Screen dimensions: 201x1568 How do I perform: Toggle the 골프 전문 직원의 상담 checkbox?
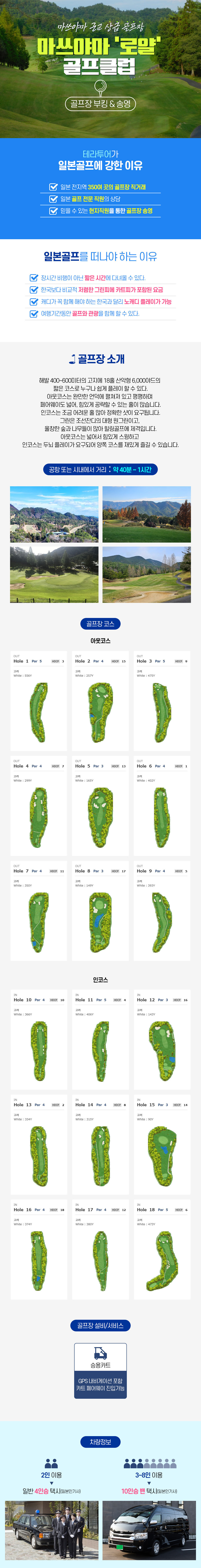point(54,199)
